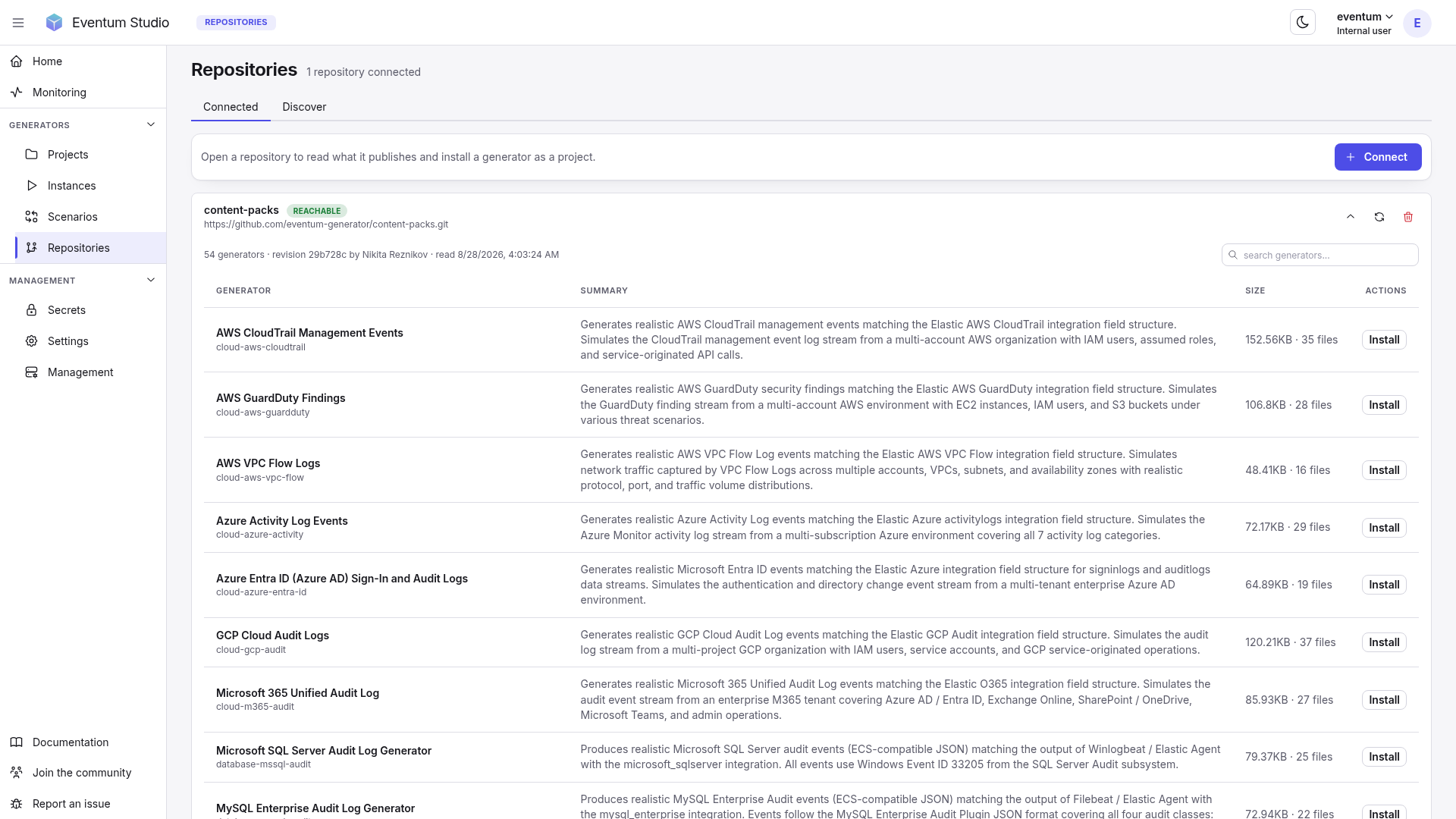
Task: Click AWS CloudTrail Management Events name
Action: tap(309, 333)
